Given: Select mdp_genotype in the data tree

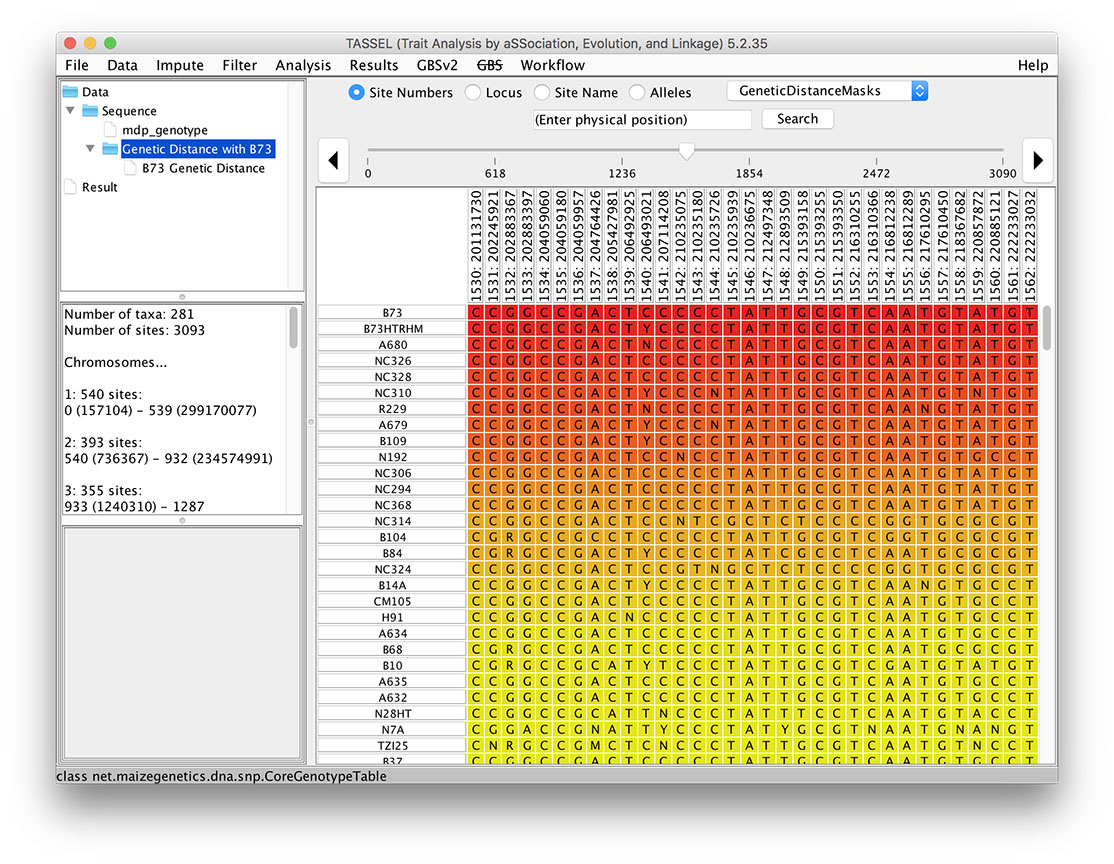Looking at the screenshot, I should pos(165,130).
